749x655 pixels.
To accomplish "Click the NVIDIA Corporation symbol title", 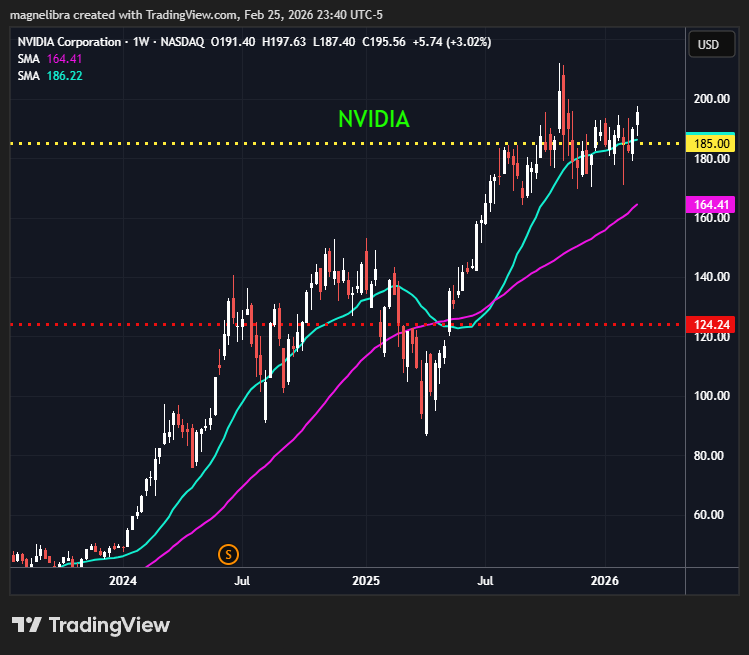I will coord(69,42).
